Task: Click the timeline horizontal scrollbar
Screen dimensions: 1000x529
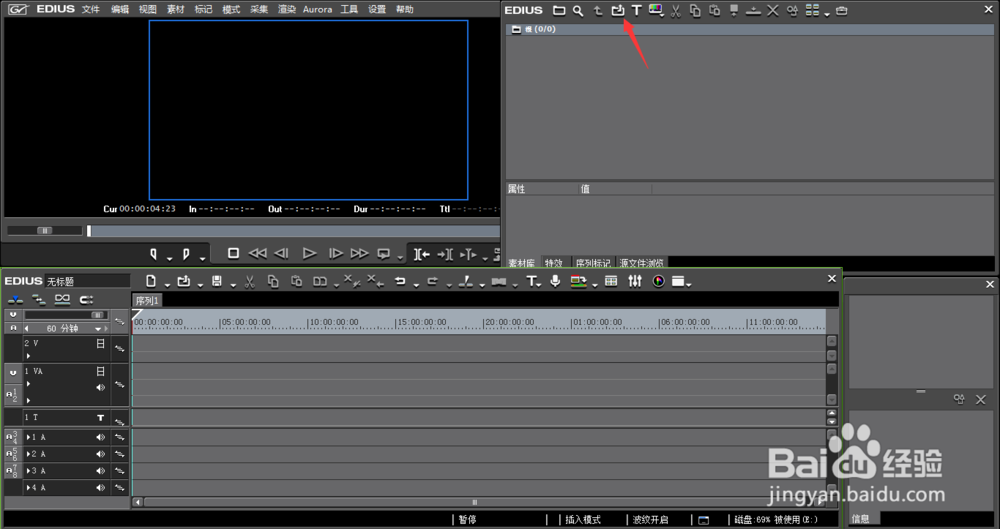Action: tap(474, 502)
